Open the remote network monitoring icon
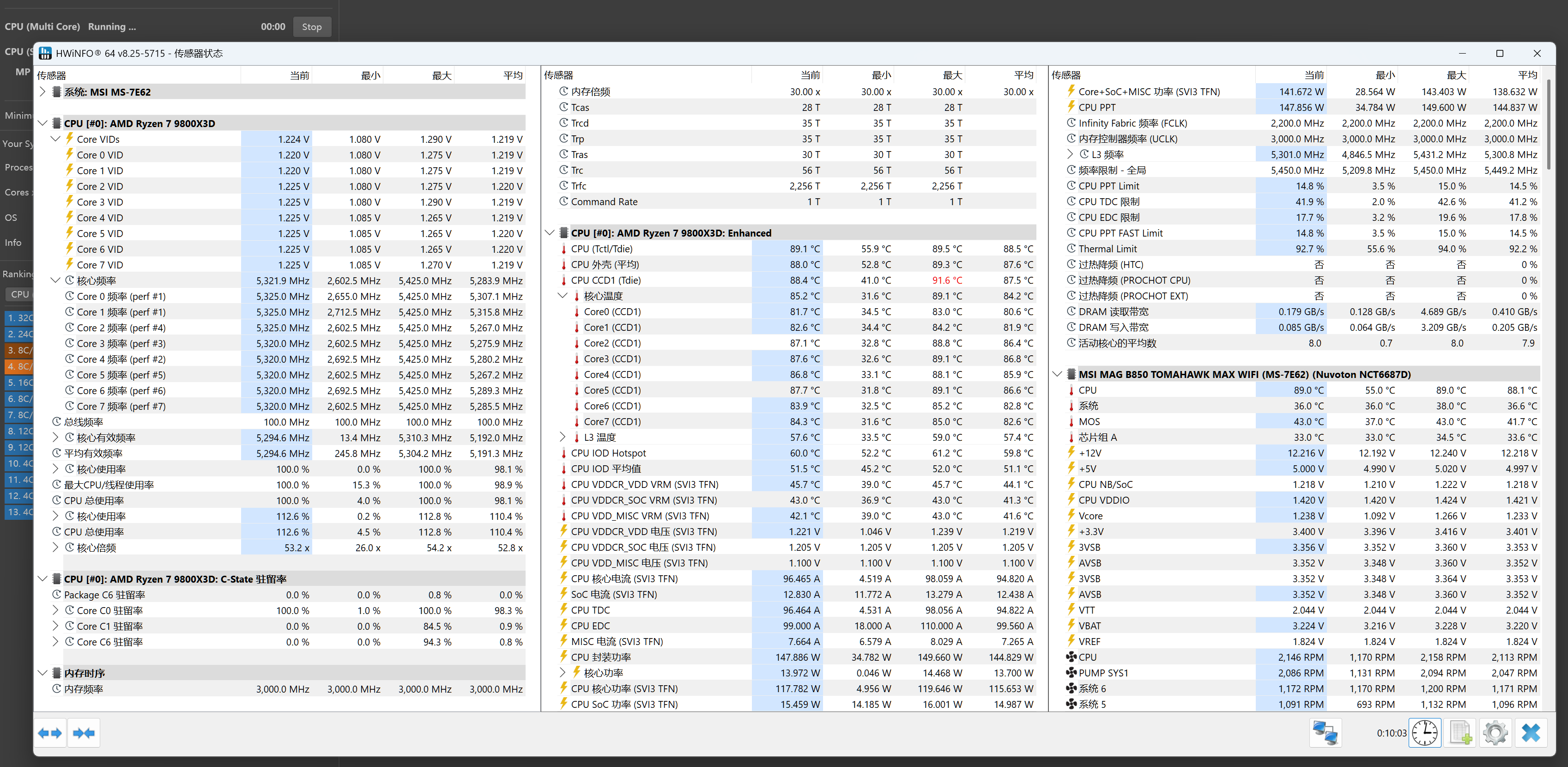The height and width of the screenshot is (767, 1568). (x=1325, y=733)
